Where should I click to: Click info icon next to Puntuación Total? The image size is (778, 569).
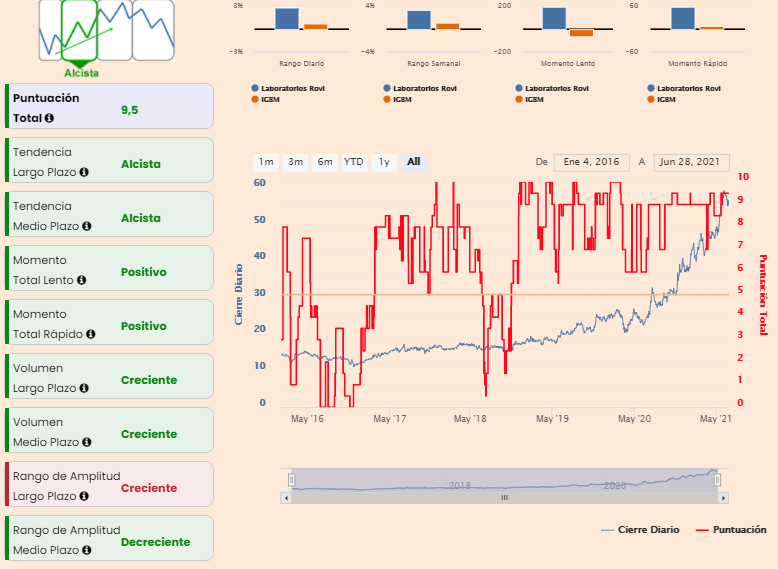click(x=49, y=118)
